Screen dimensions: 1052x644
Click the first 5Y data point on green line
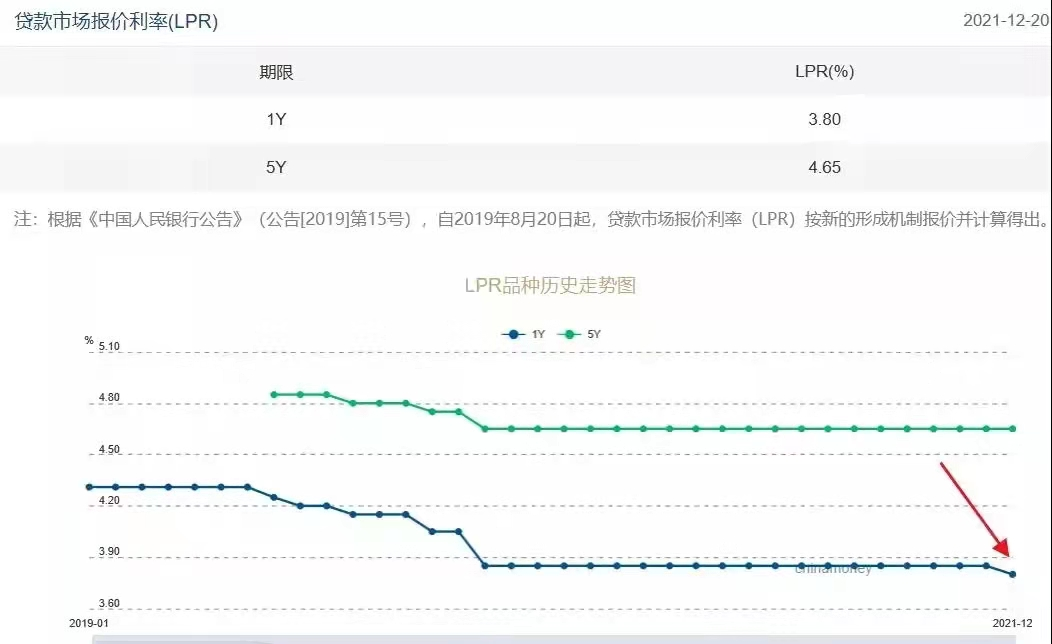[x=274, y=394]
